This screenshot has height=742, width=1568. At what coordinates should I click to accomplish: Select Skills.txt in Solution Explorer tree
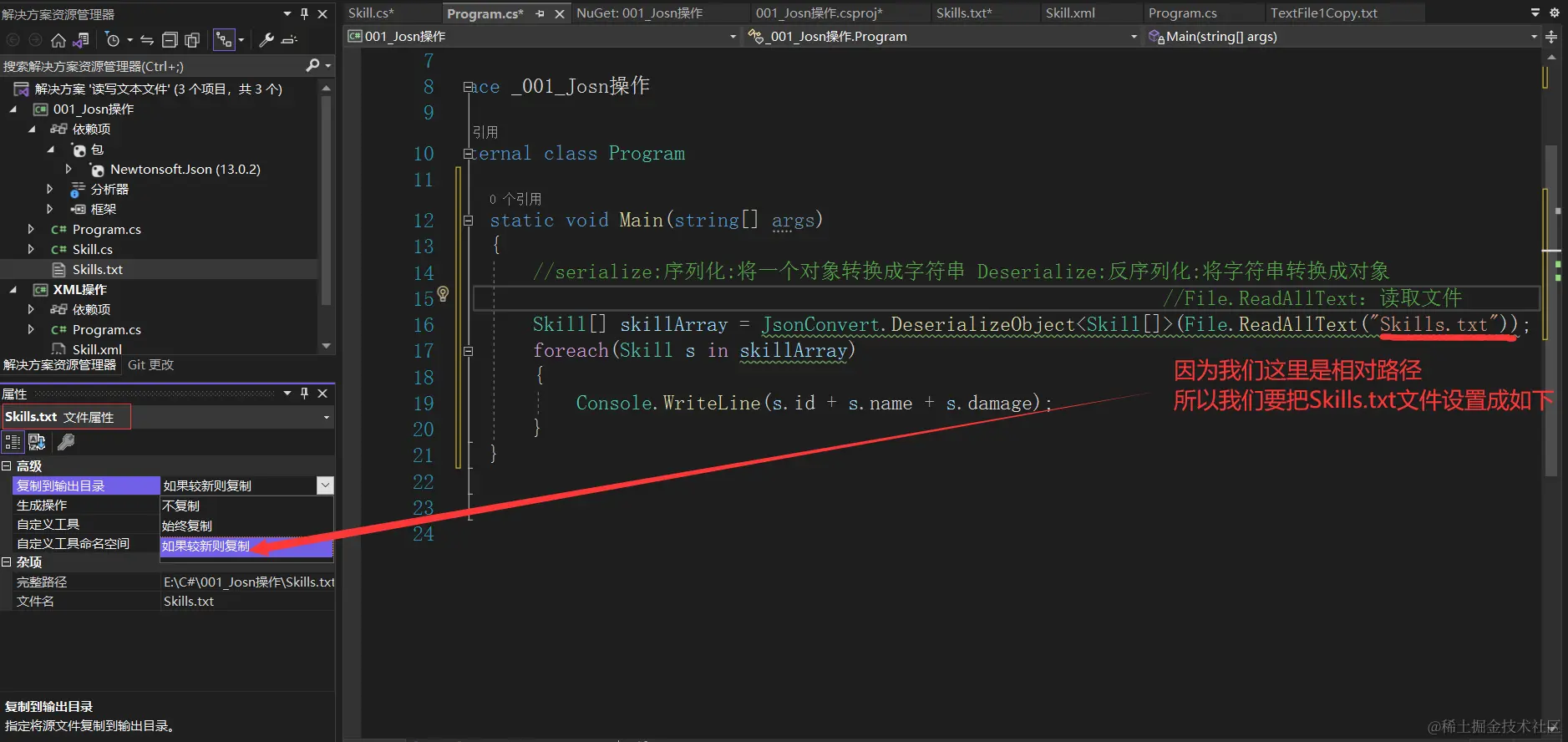coord(97,269)
